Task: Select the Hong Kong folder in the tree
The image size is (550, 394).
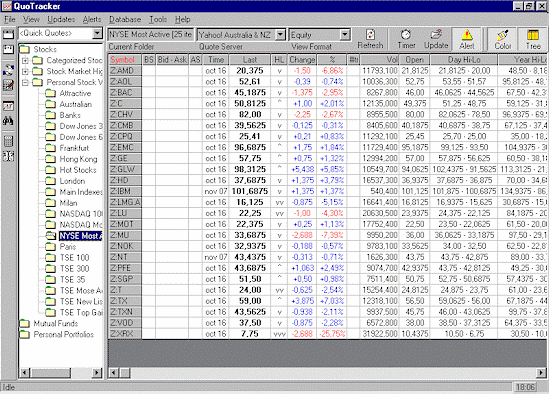Action: pos(78,159)
